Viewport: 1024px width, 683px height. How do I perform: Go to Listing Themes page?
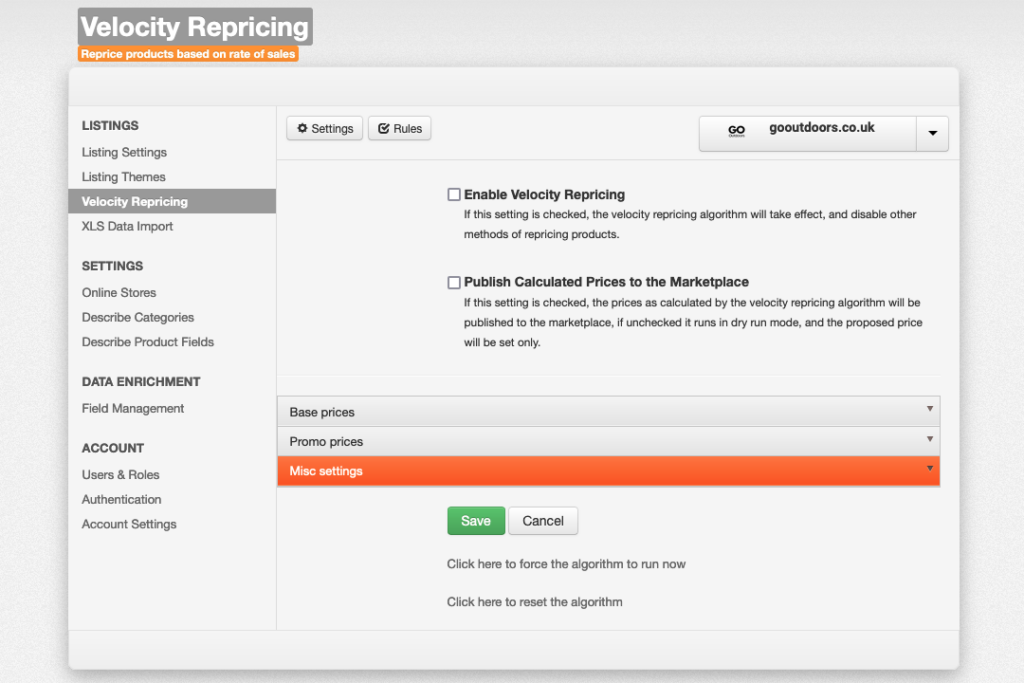[123, 177]
